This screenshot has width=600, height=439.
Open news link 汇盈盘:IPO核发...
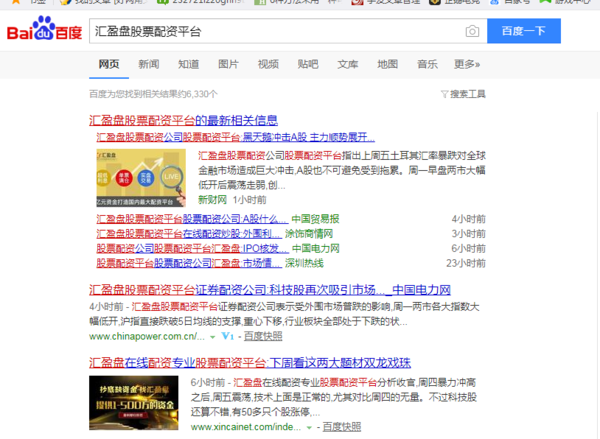192,249
